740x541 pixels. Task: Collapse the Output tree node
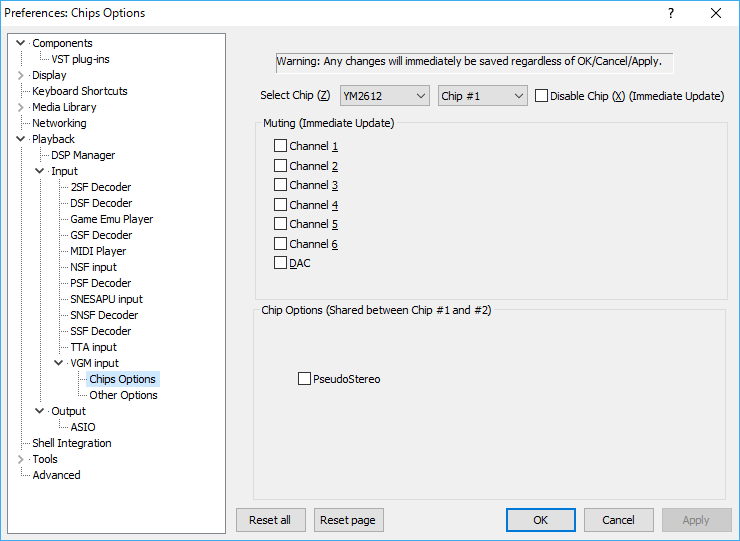click(40, 411)
